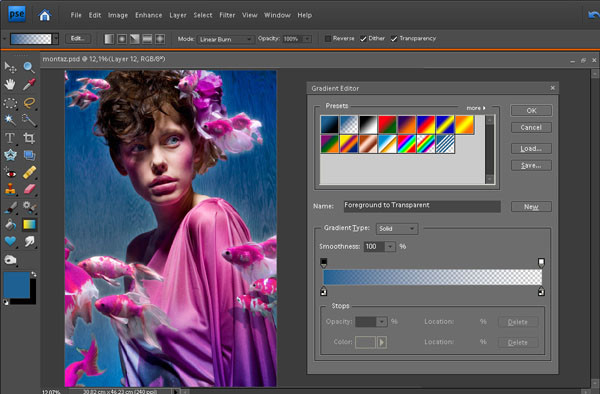This screenshot has width=600, height=394.
Task: Expand the presets more menu
Action: (476, 108)
